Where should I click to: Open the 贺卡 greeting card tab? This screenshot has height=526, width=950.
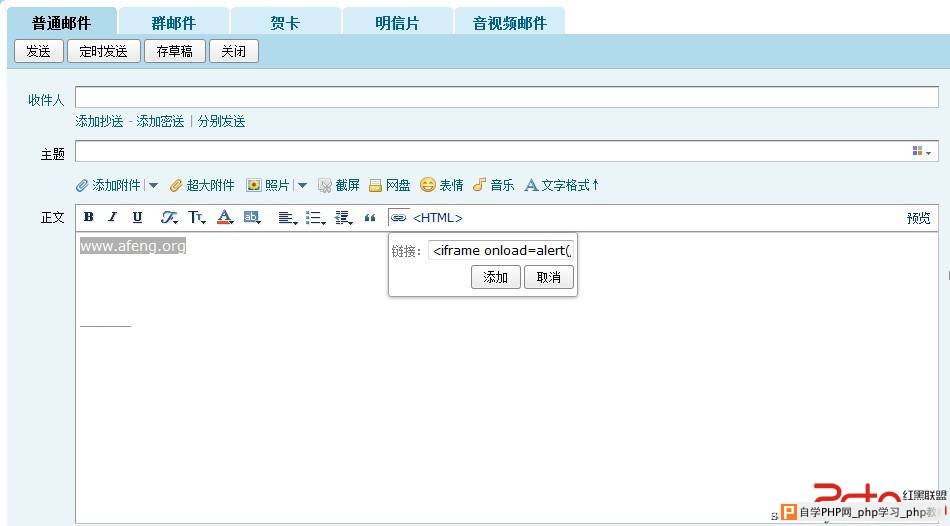click(x=285, y=22)
